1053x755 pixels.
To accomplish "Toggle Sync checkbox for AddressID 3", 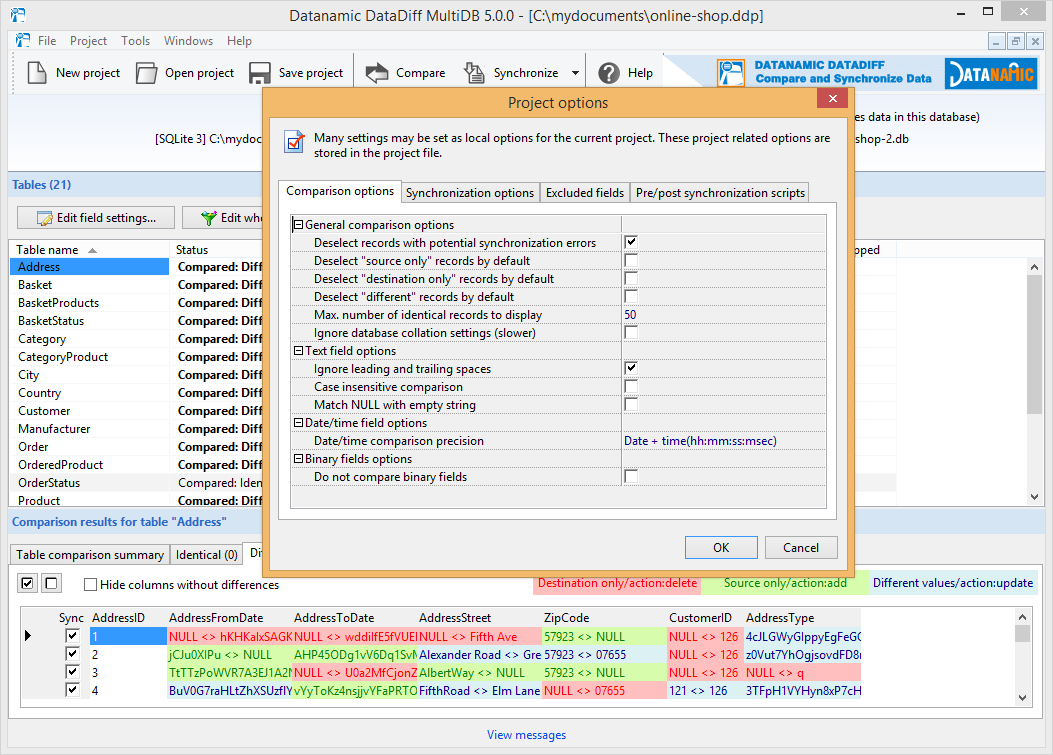I will pyautogui.click(x=72, y=672).
